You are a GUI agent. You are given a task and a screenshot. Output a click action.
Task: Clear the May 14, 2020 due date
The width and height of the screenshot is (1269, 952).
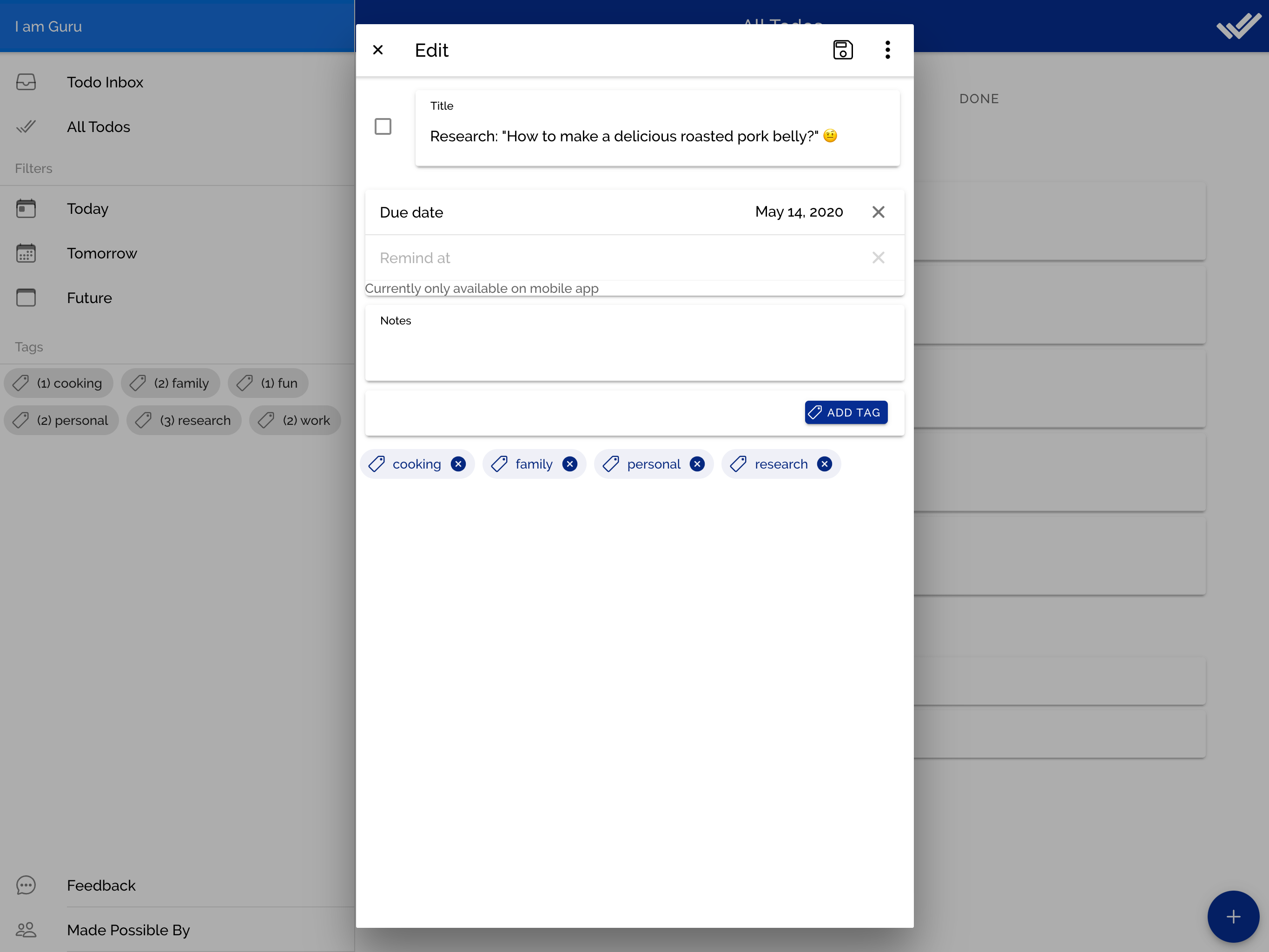878,212
